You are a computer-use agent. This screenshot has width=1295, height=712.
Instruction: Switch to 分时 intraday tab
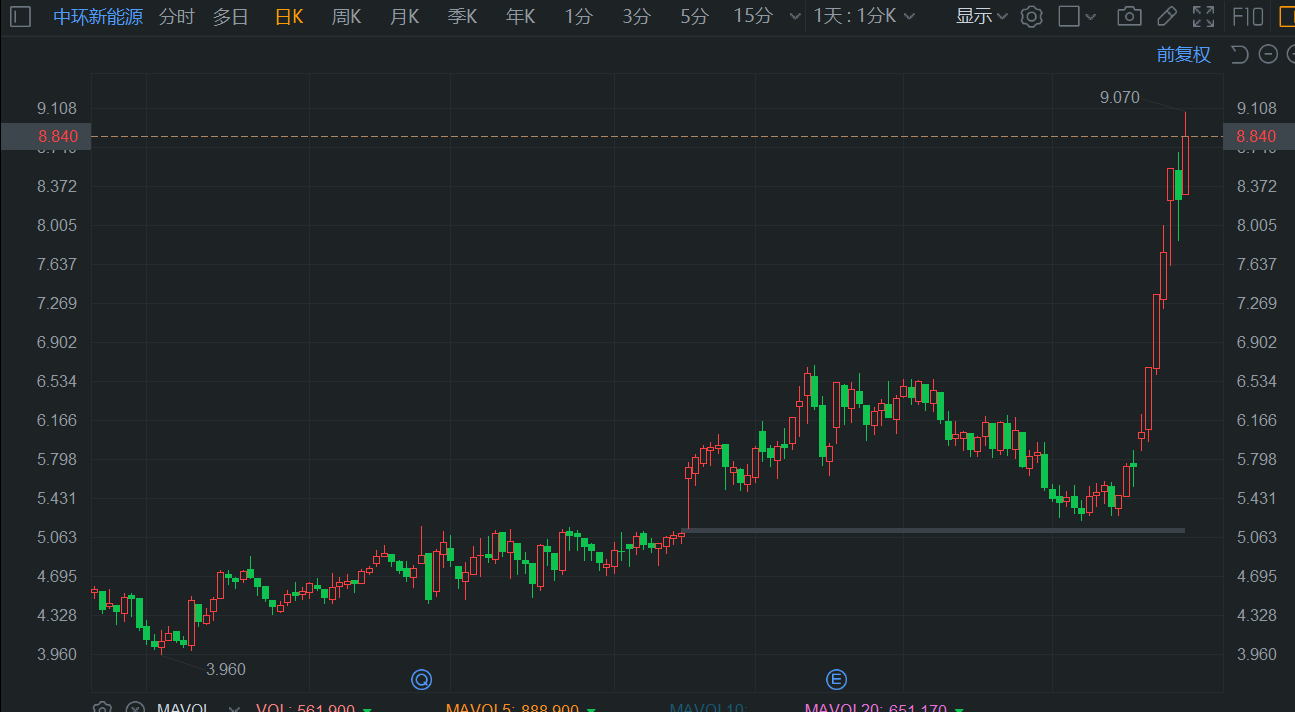tap(177, 16)
